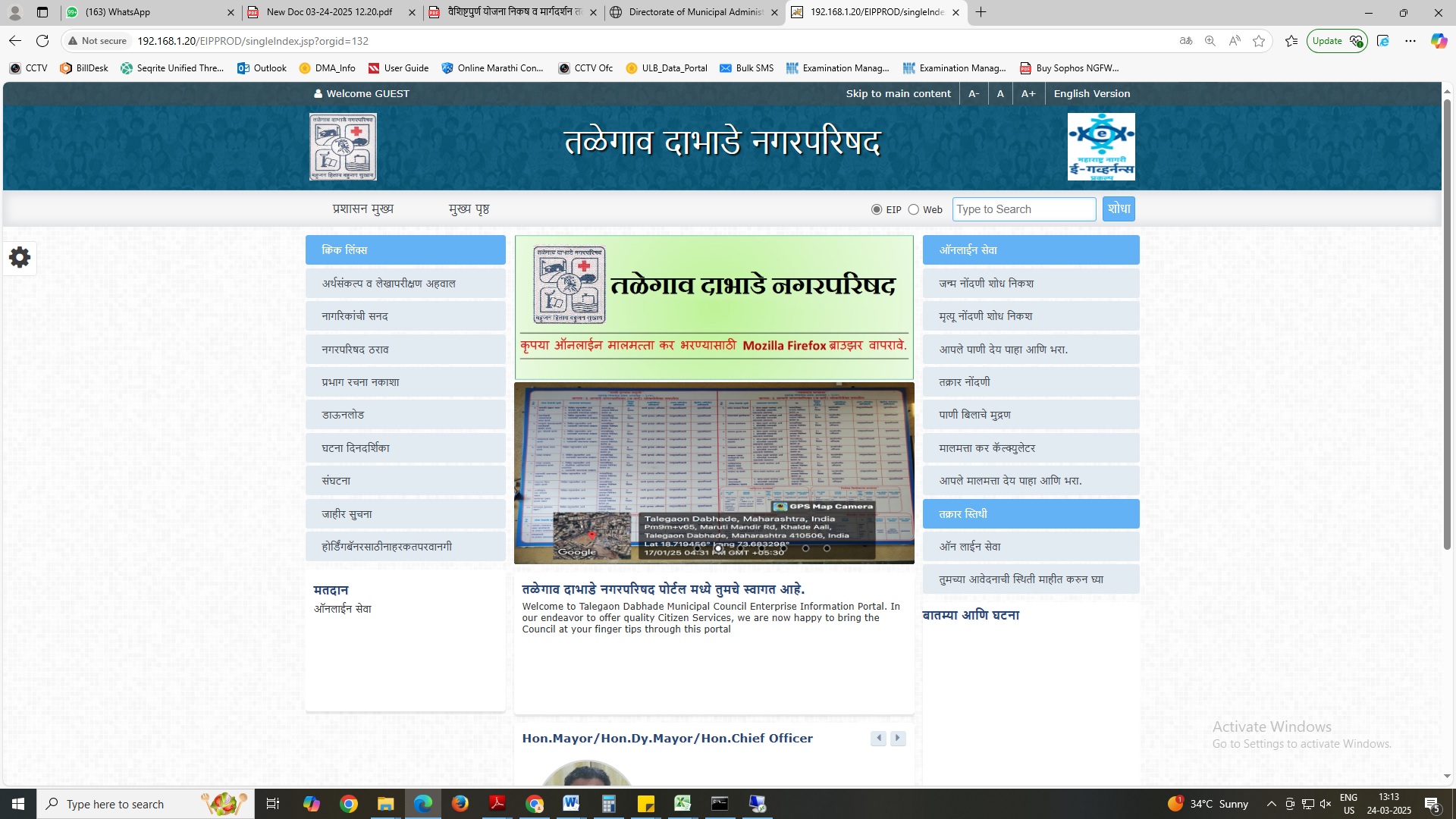
Task: Open the Favorites list icon in the toolbar
Action: tap(1291, 41)
